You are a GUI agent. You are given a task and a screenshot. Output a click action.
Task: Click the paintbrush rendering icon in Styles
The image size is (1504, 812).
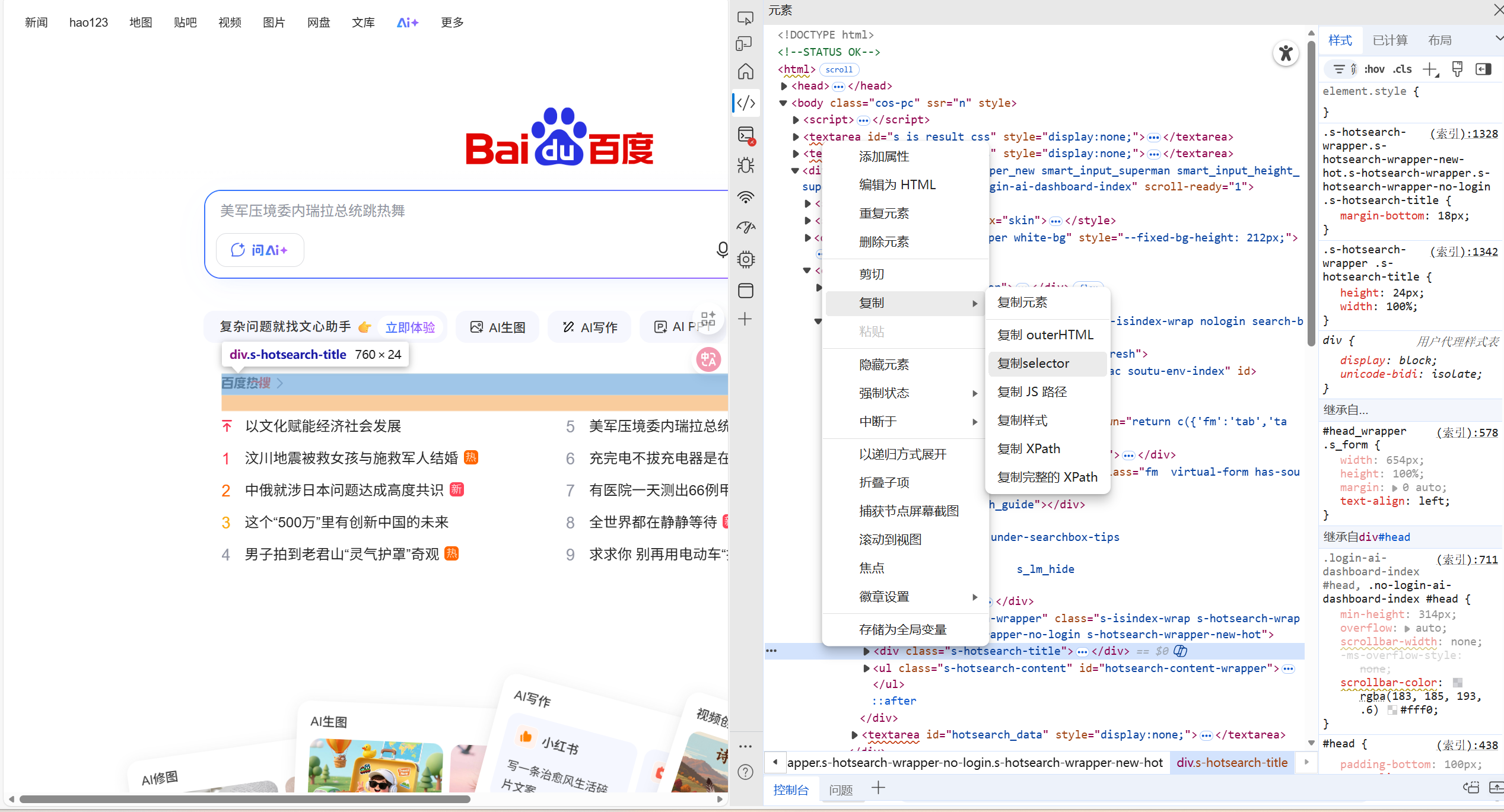(x=1457, y=69)
